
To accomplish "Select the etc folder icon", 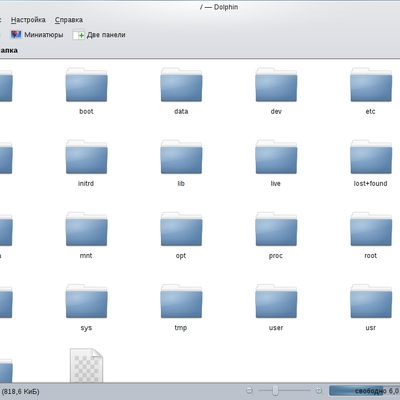I will click(371, 85).
